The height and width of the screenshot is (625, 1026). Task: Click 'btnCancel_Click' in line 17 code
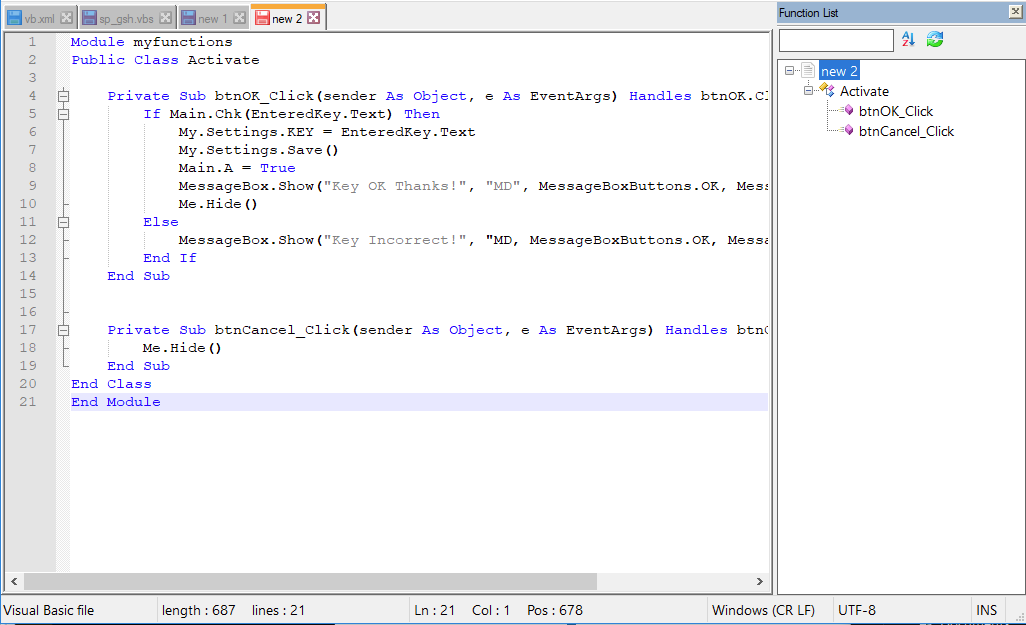(283, 330)
